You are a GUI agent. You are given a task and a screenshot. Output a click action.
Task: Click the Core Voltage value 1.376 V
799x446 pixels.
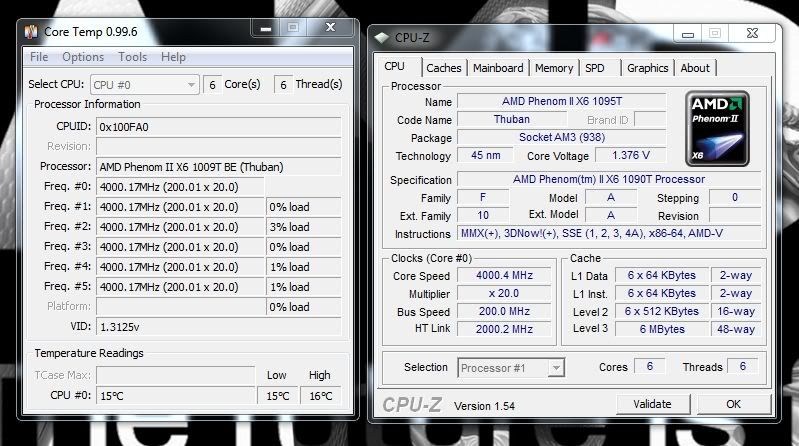(631, 155)
